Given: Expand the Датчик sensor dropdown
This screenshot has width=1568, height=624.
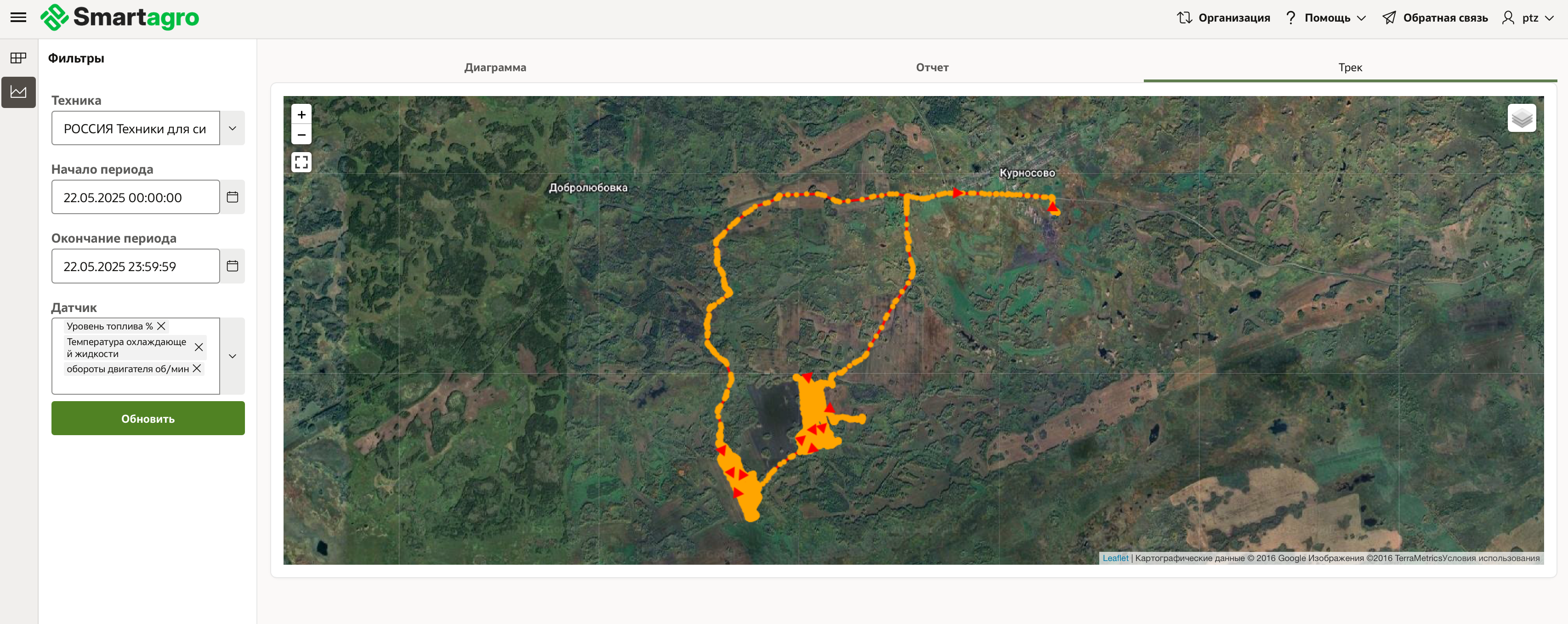Looking at the screenshot, I should click(233, 356).
